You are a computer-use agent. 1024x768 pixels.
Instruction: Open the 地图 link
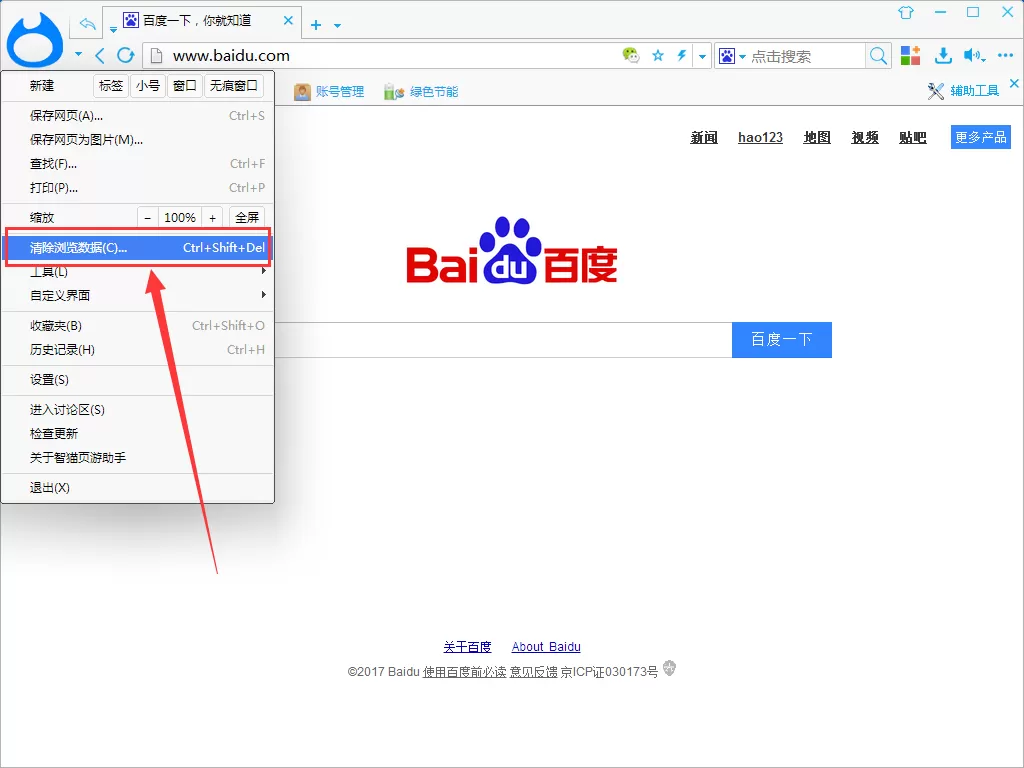tap(817, 137)
